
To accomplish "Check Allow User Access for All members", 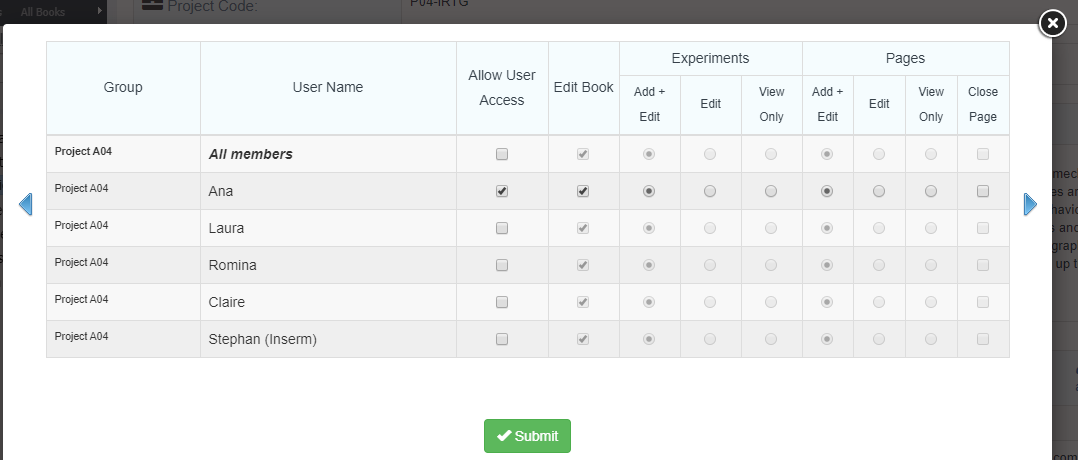I will point(502,154).
